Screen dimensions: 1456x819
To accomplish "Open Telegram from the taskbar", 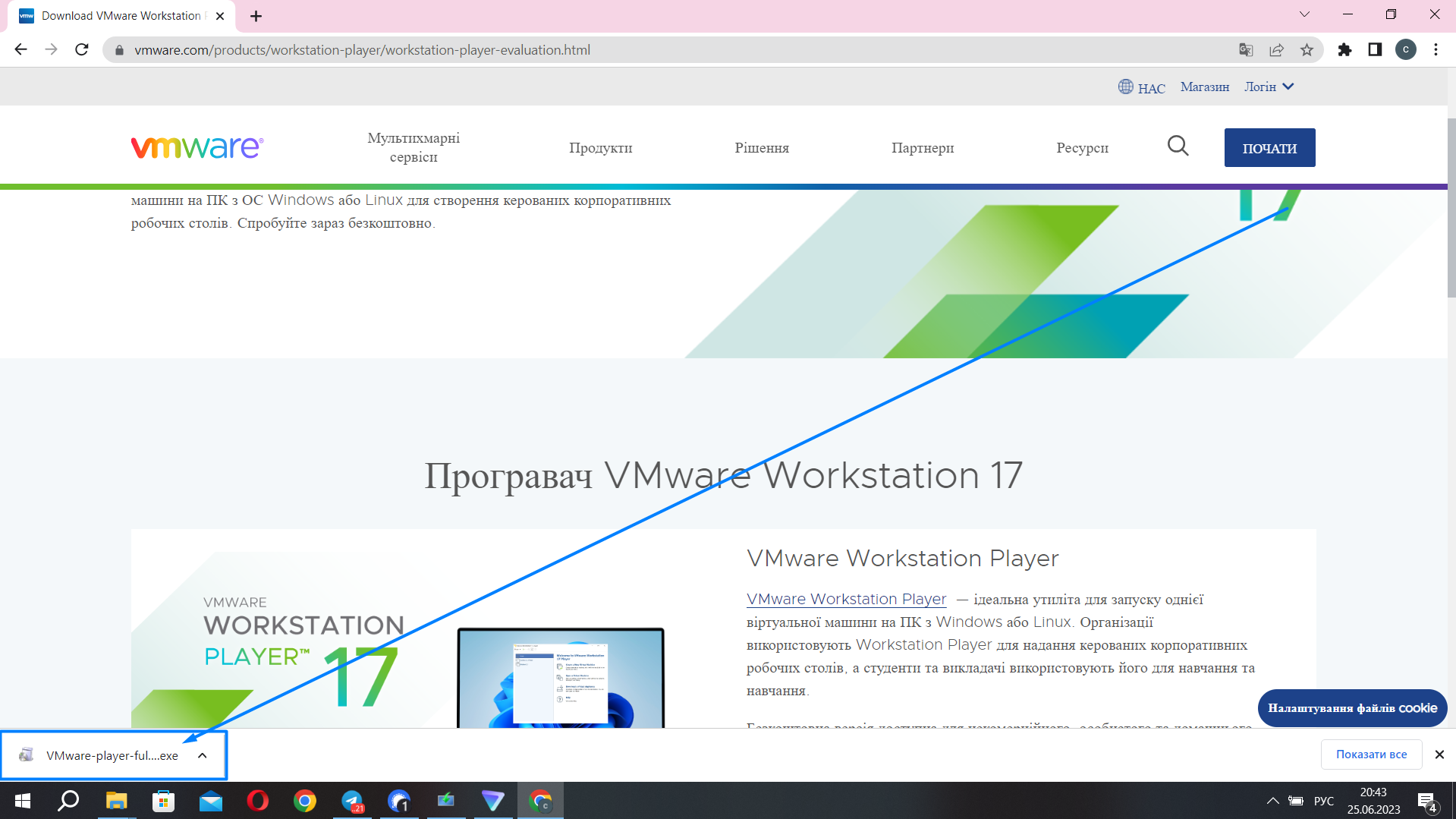I will click(352, 801).
